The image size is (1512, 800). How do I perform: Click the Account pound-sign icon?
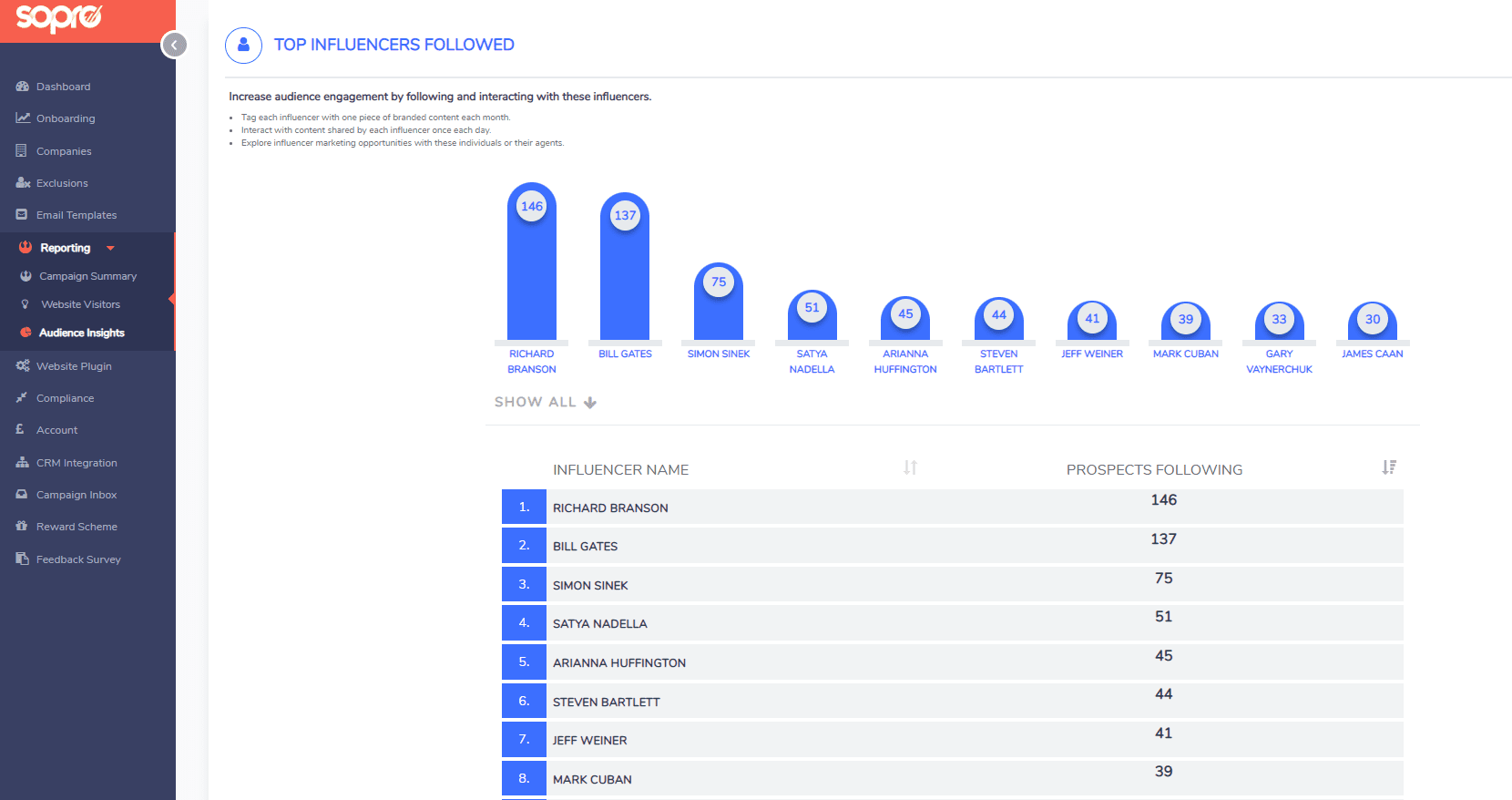click(x=20, y=429)
